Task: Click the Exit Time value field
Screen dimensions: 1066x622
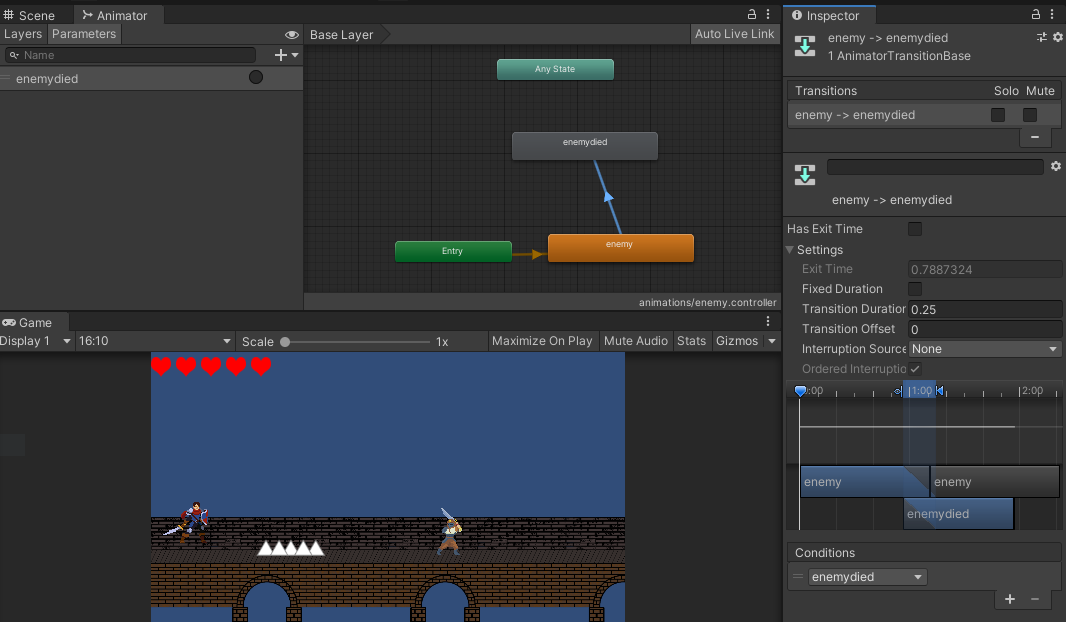Action: (x=984, y=270)
